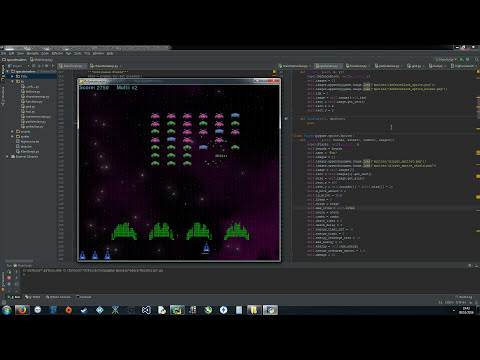480x360 pixels.
Task: Open the Project view selector dropdown
Action: tap(19, 66)
